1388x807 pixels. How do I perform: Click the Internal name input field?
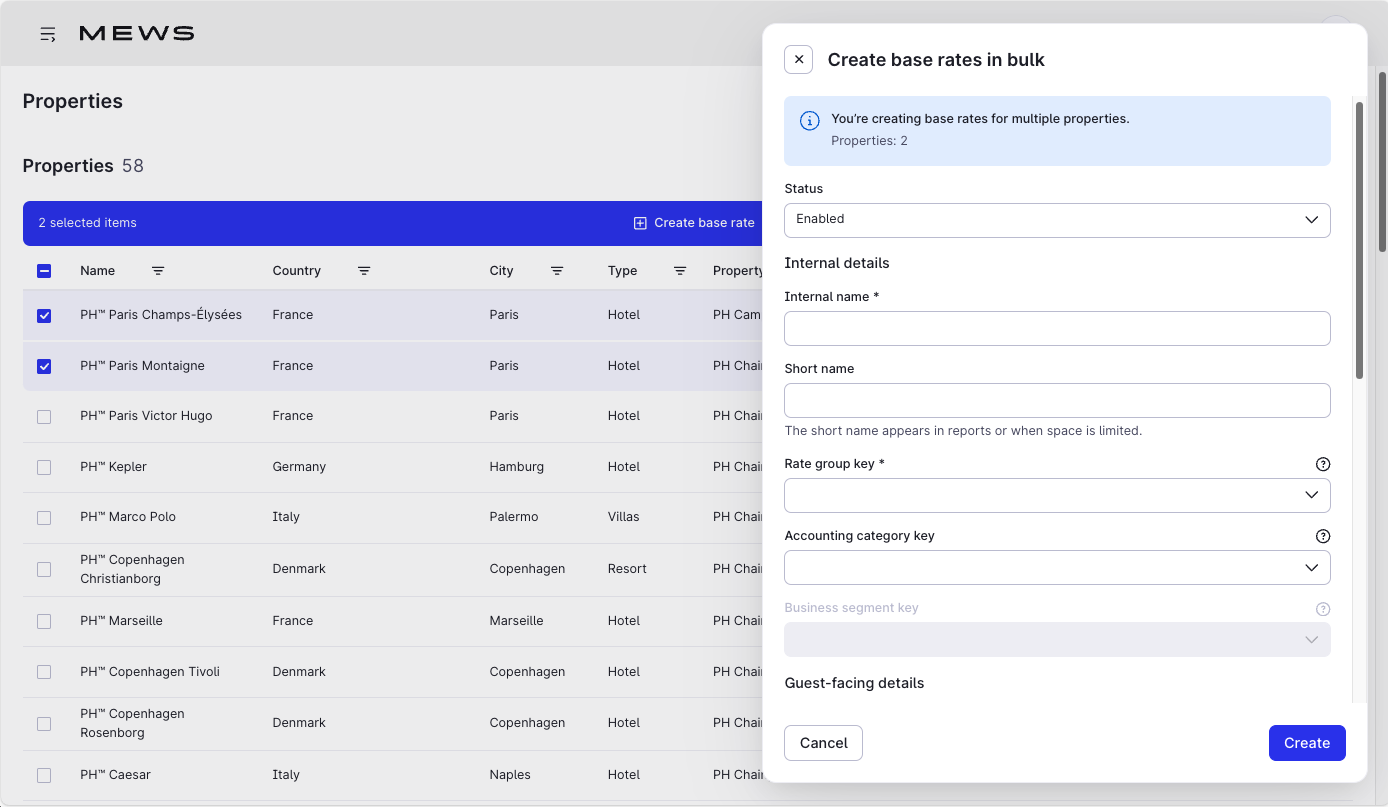[x=1056, y=328]
